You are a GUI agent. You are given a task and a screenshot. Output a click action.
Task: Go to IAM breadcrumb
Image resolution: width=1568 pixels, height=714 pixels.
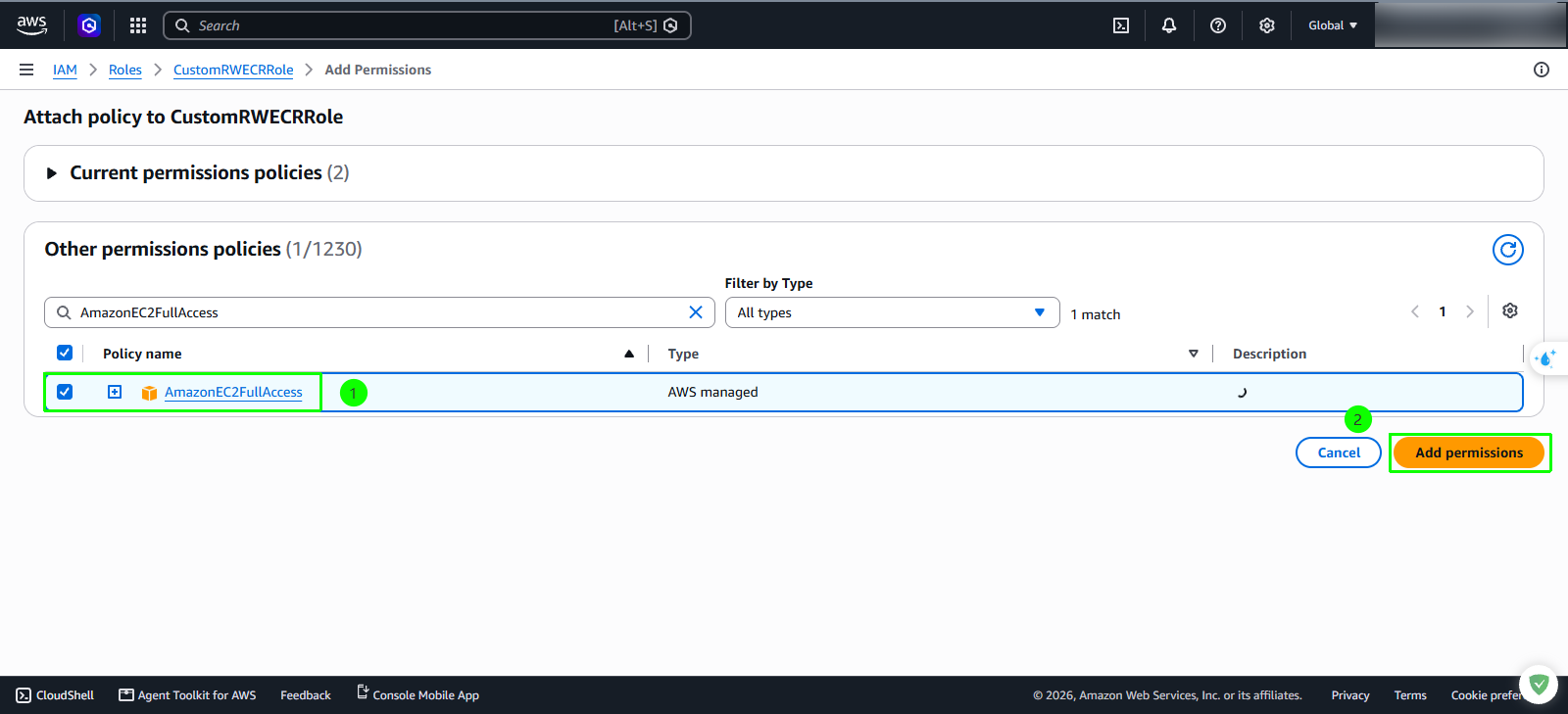65,70
